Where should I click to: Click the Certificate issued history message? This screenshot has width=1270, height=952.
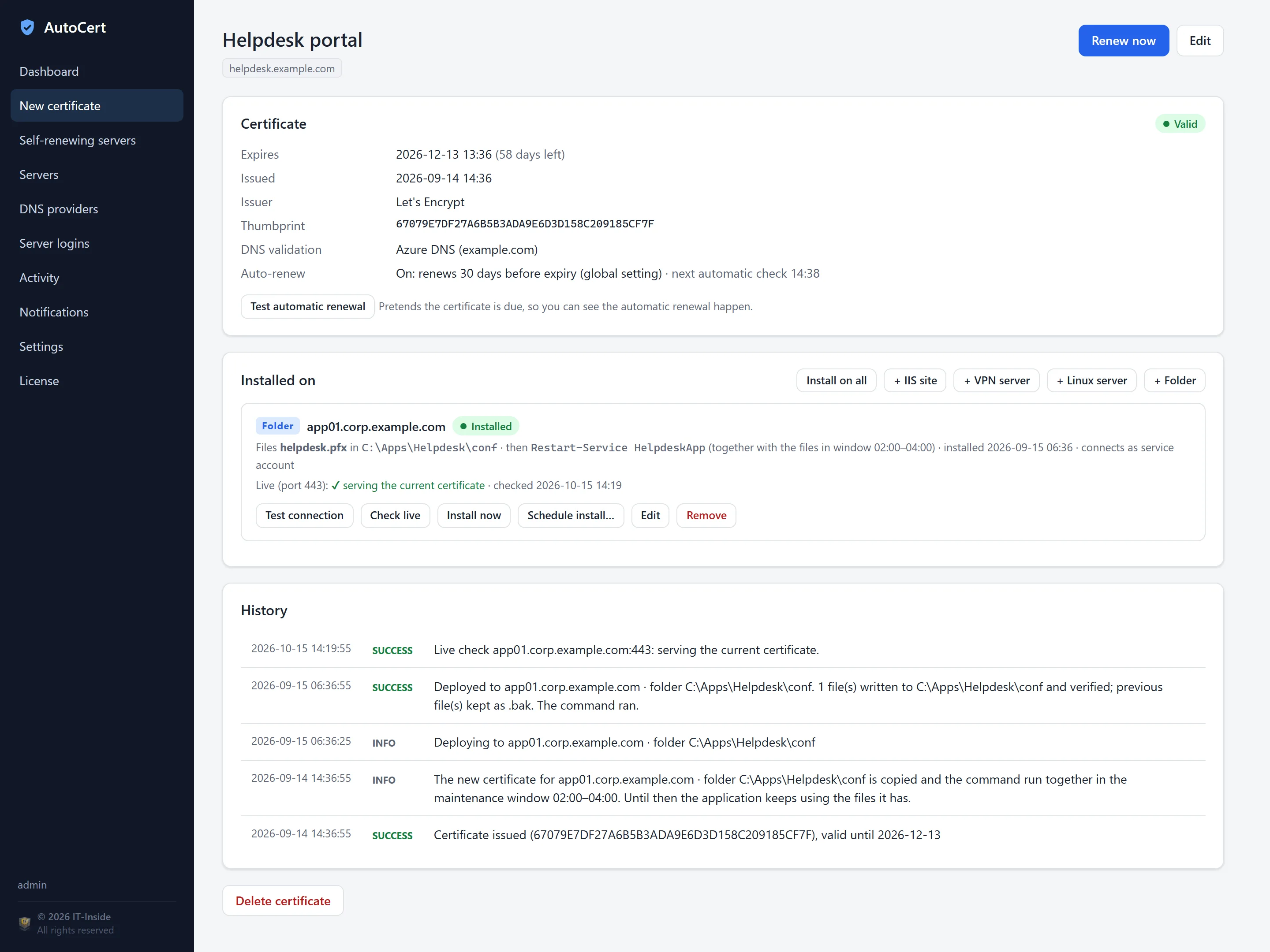click(x=687, y=835)
